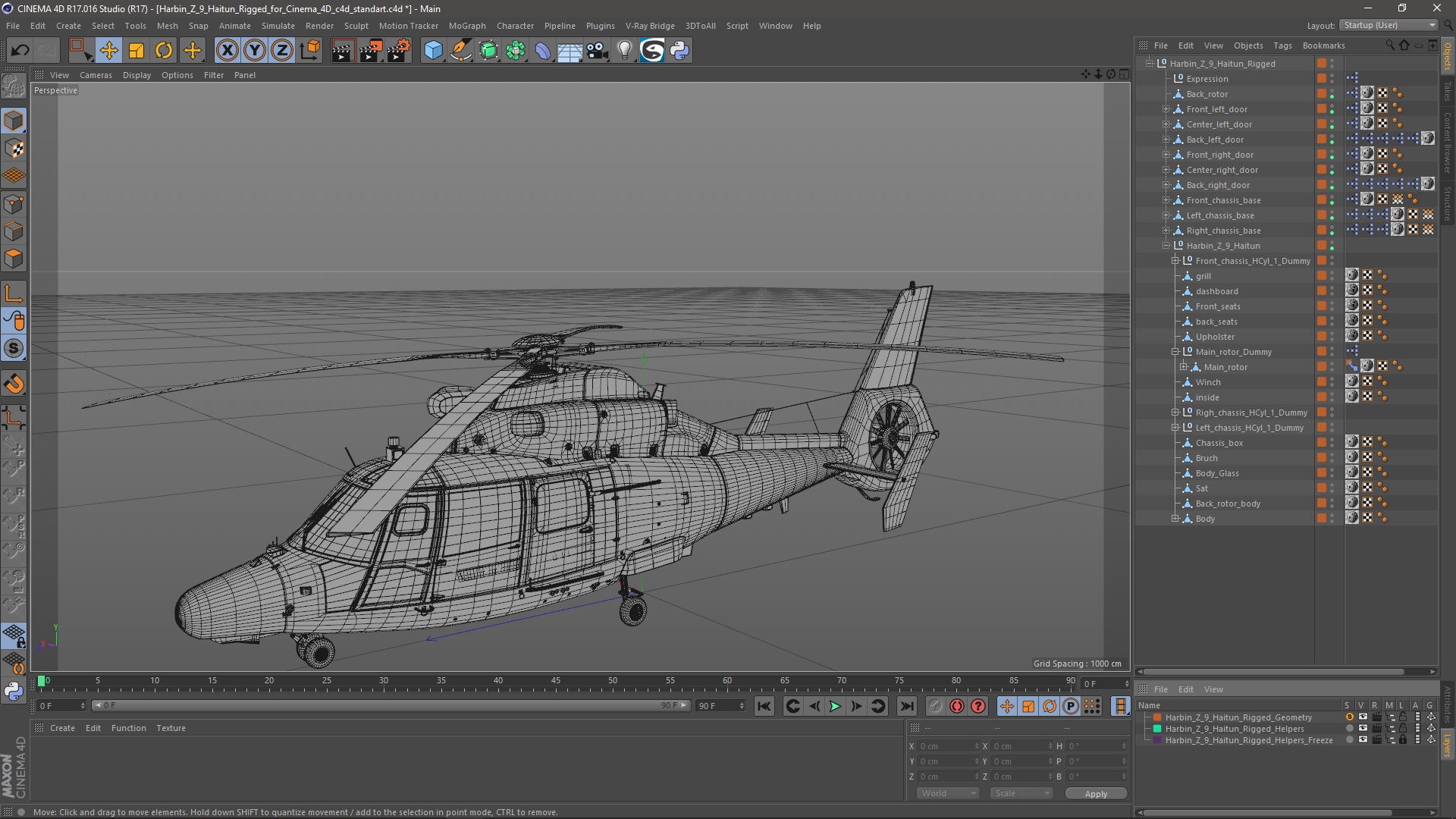Open the Layout Startup dropdown
Viewport: 1456px width, 819px height.
click(1389, 25)
